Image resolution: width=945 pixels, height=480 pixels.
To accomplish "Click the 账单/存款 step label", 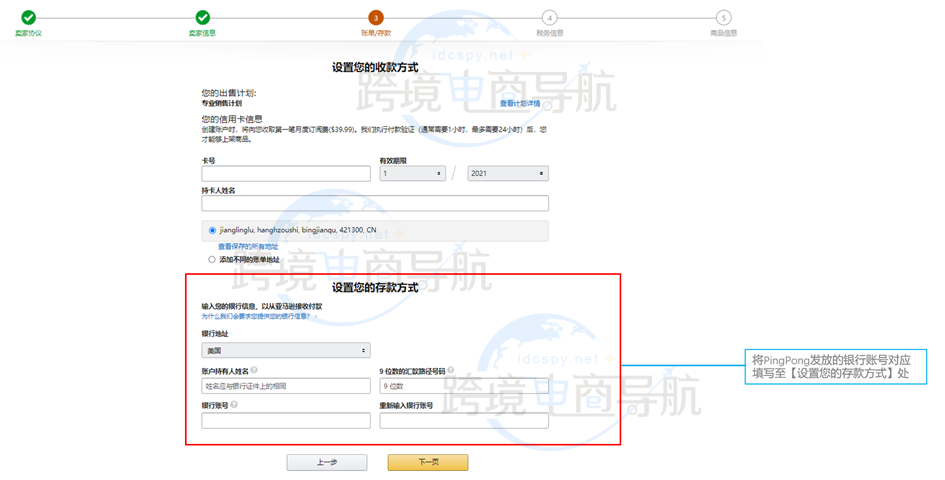I will [x=376, y=33].
